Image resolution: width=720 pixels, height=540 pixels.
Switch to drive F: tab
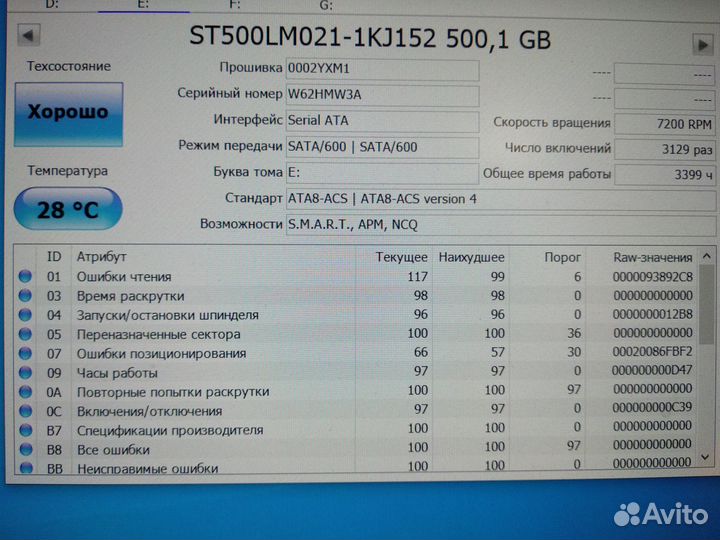pyautogui.click(x=235, y=5)
